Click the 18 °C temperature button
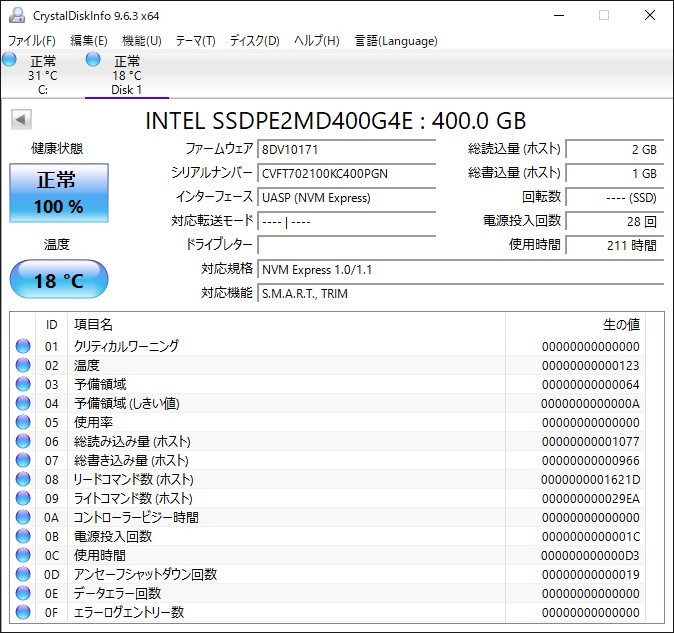The height and width of the screenshot is (633, 674). (59, 279)
